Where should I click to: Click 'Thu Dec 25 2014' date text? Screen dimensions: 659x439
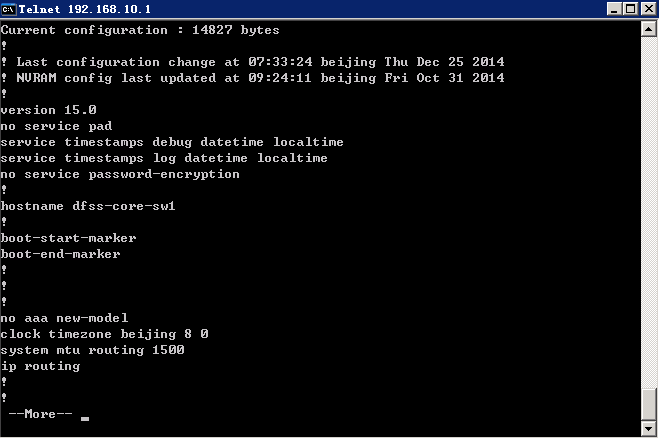click(x=444, y=62)
